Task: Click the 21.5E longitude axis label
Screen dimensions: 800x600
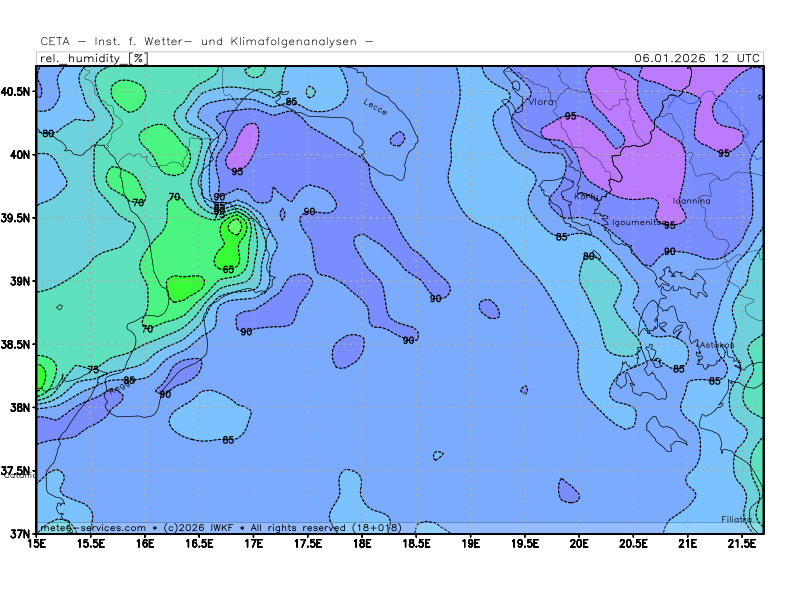Action: [741, 544]
